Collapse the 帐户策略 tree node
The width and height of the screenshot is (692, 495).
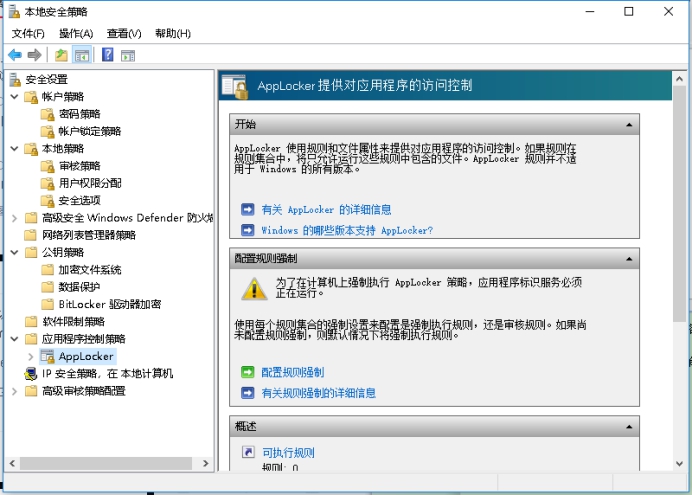[14, 97]
